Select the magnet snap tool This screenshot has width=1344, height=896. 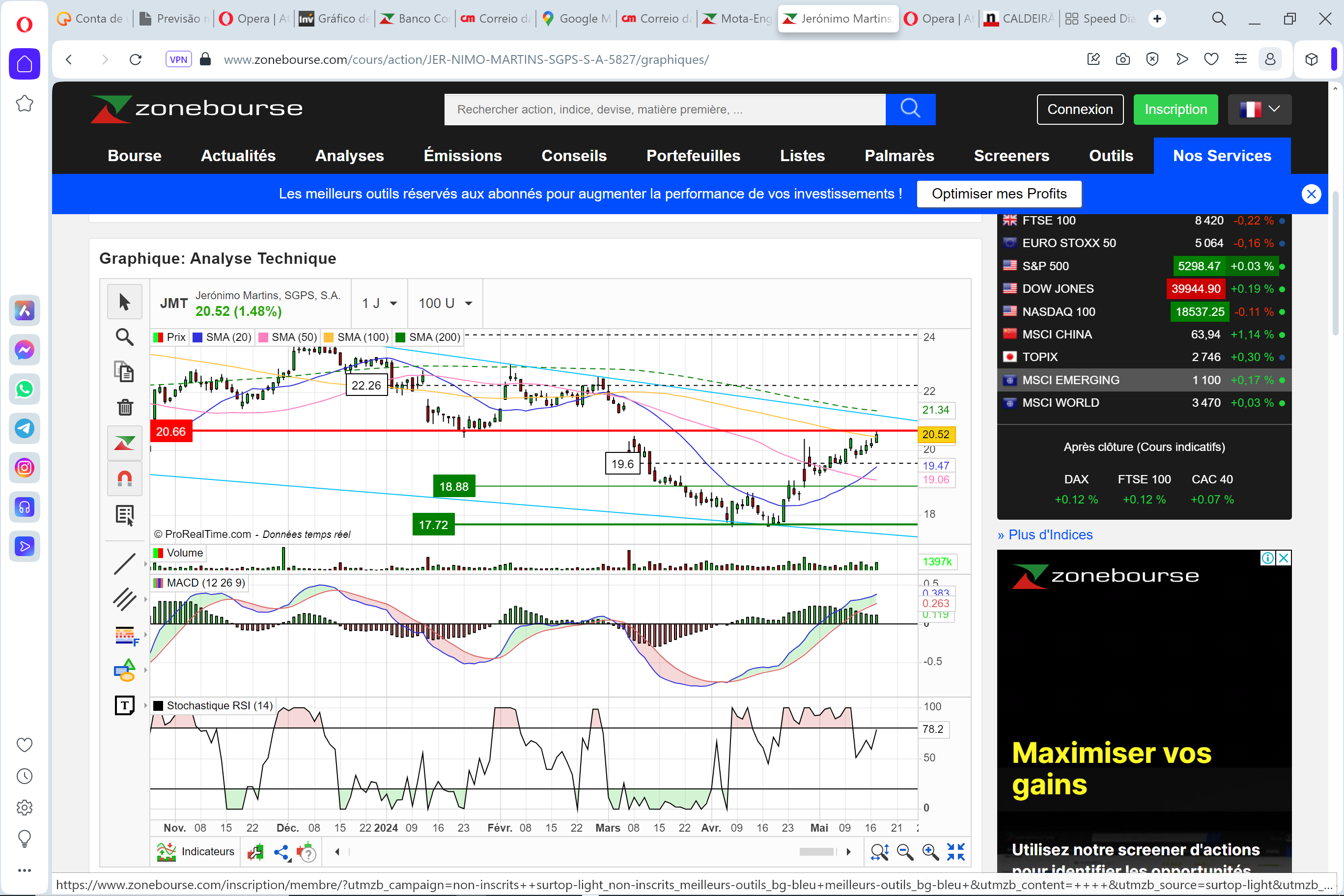pos(125,477)
